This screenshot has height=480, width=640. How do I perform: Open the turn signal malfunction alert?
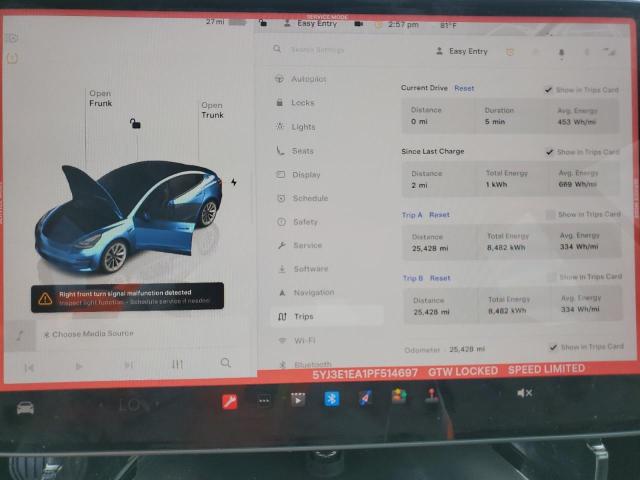coord(127,298)
